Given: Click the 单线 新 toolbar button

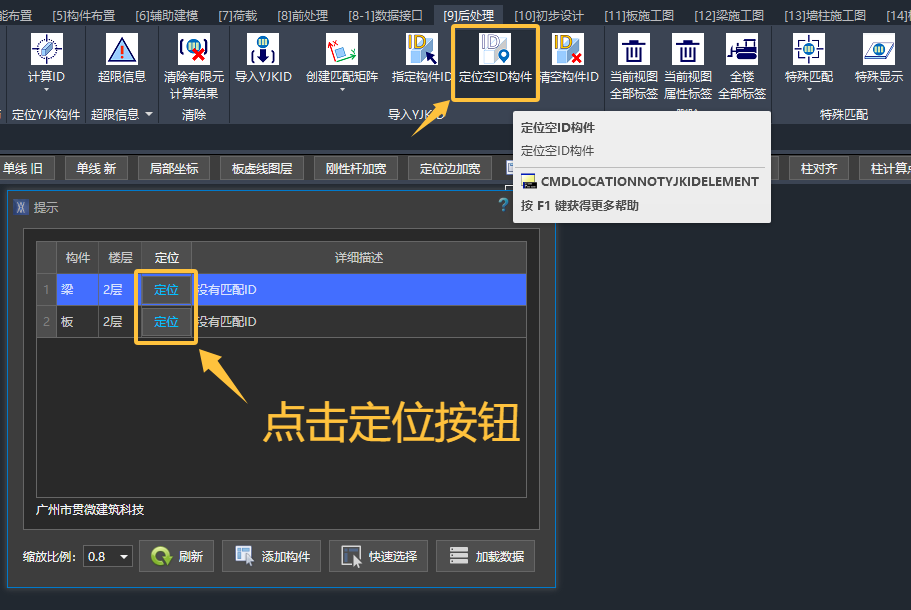Looking at the screenshot, I should tap(96, 168).
